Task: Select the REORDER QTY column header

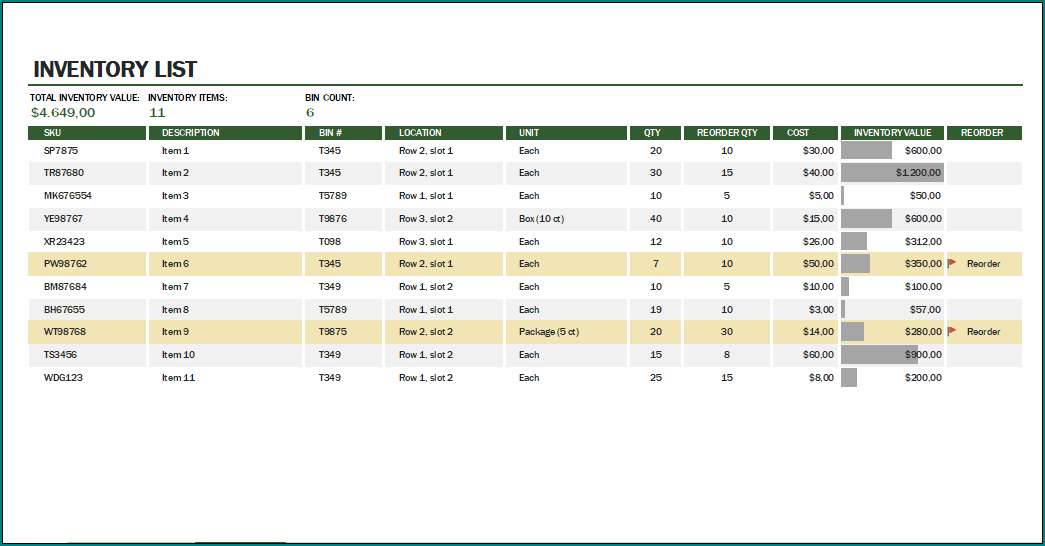Action: (x=727, y=133)
